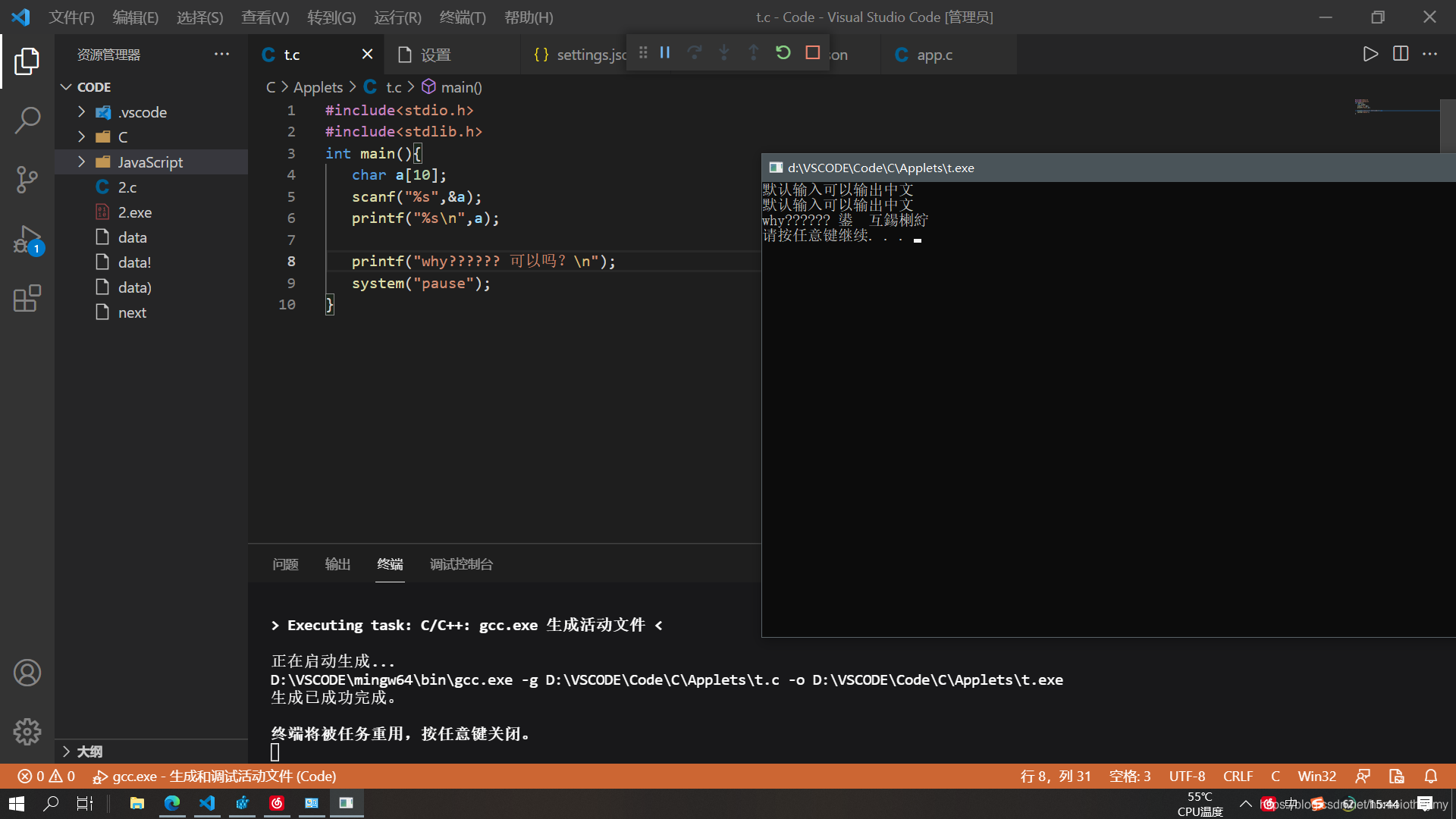Open the Extensions view

(x=27, y=299)
